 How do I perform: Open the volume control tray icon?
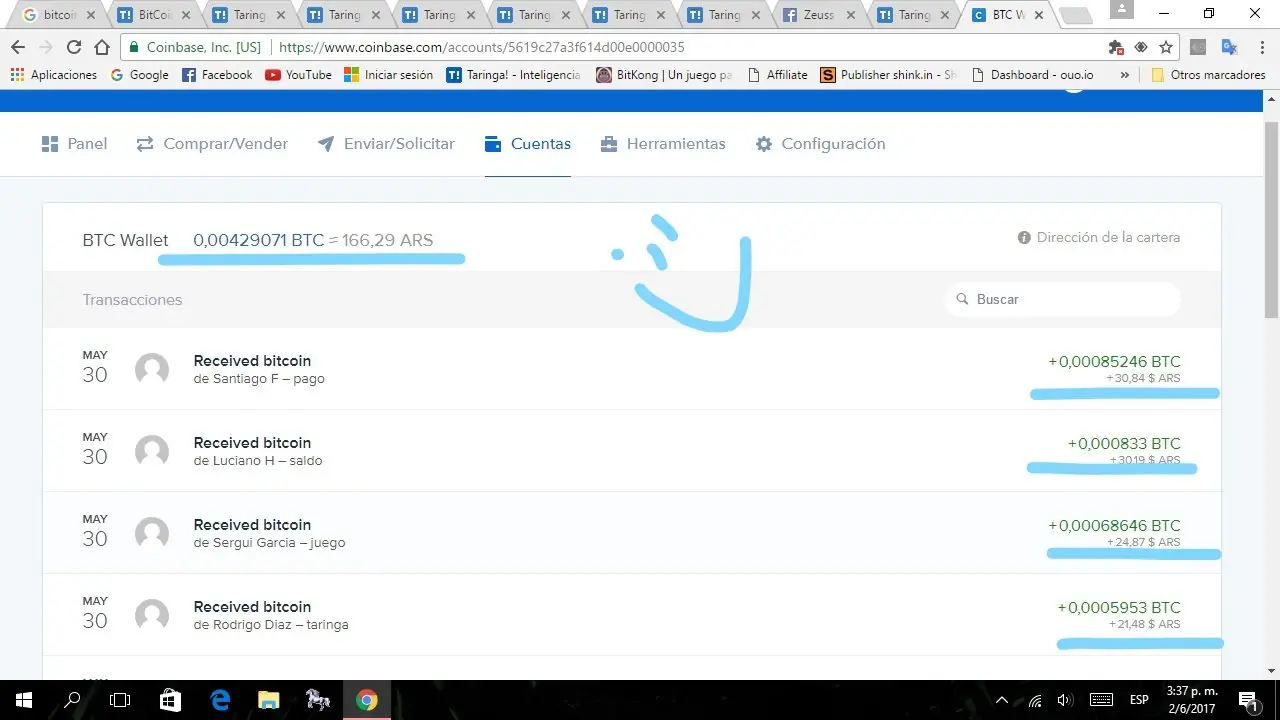(x=1065, y=700)
